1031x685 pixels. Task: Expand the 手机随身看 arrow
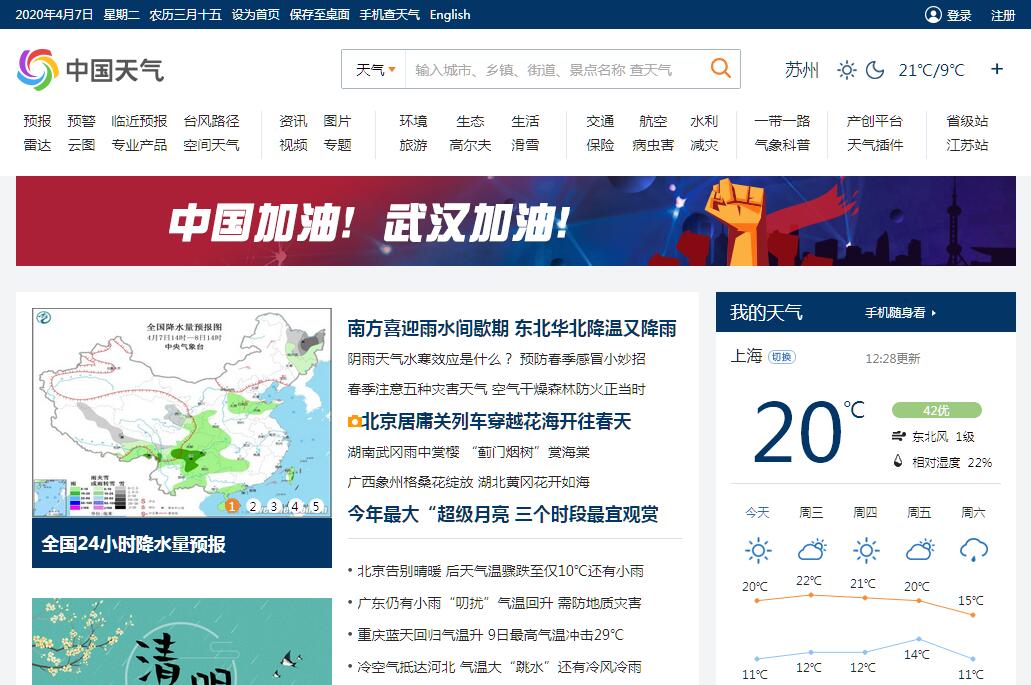[x=934, y=313]
